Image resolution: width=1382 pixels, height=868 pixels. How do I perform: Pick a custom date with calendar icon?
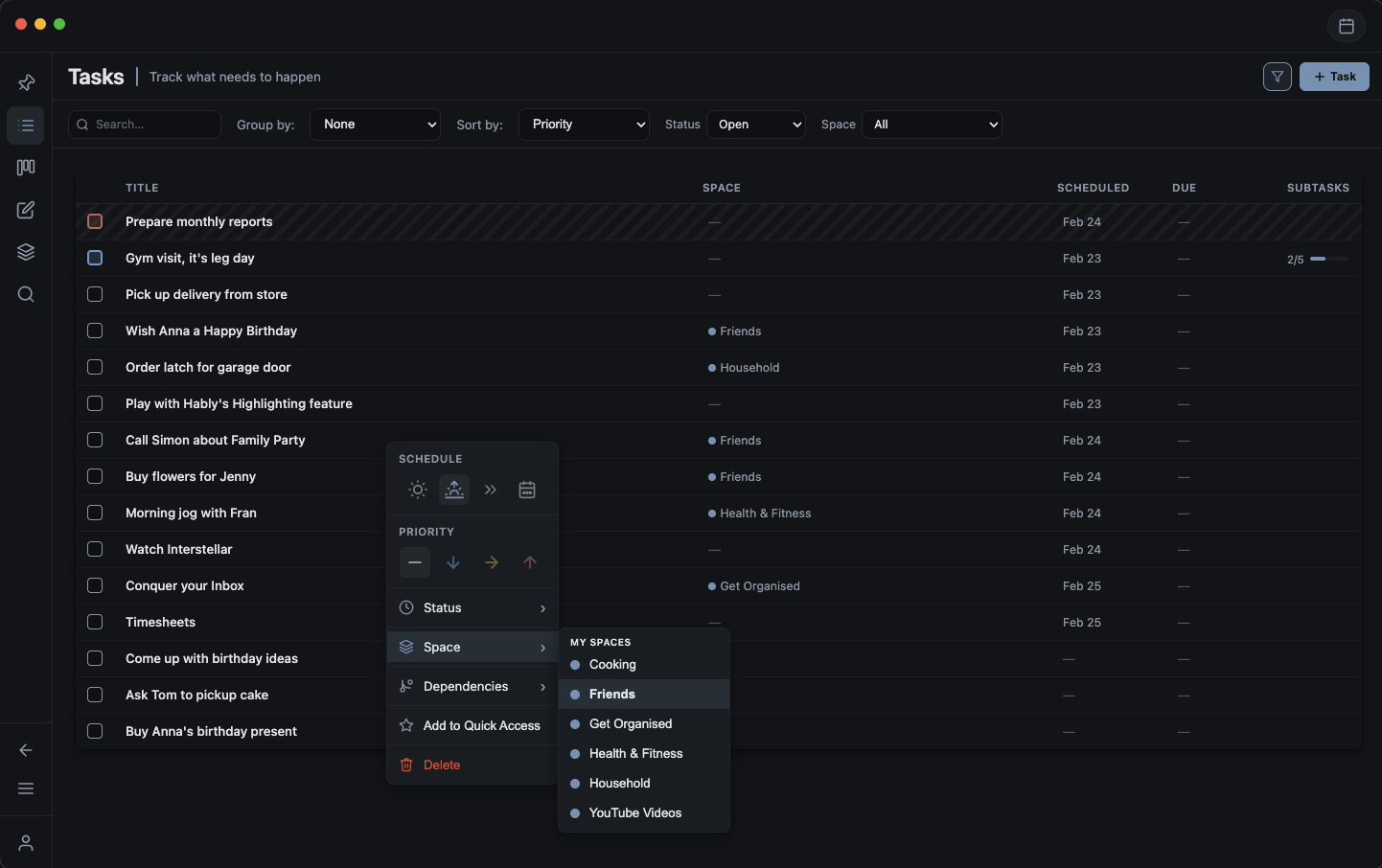(x=526, y=490)
